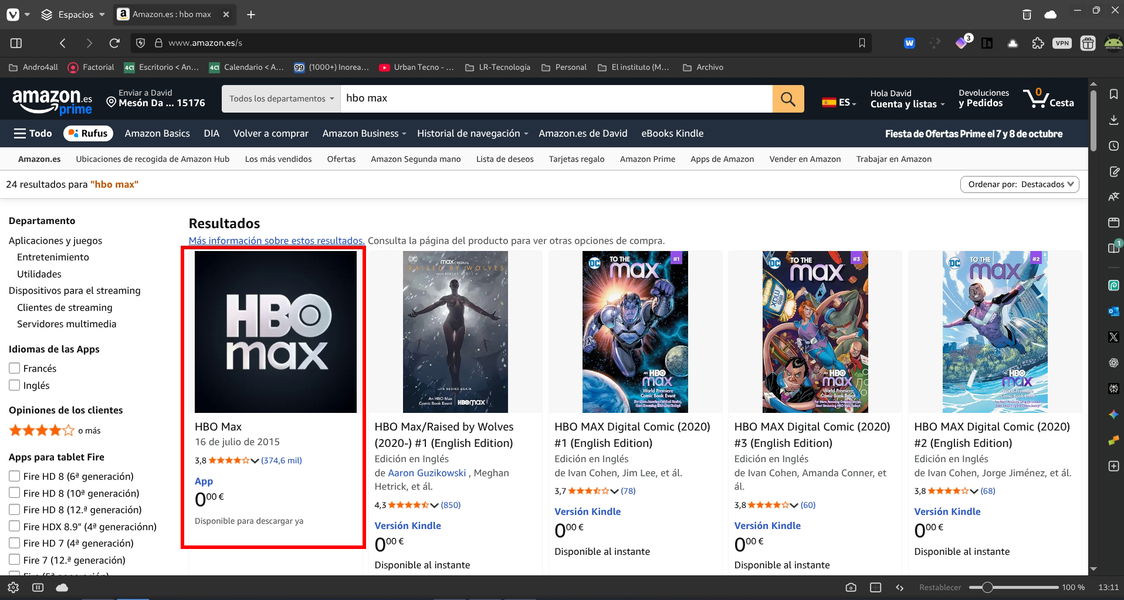Click the orange search magnifier button
The image size is (1124, 600).
coord(788,99)
